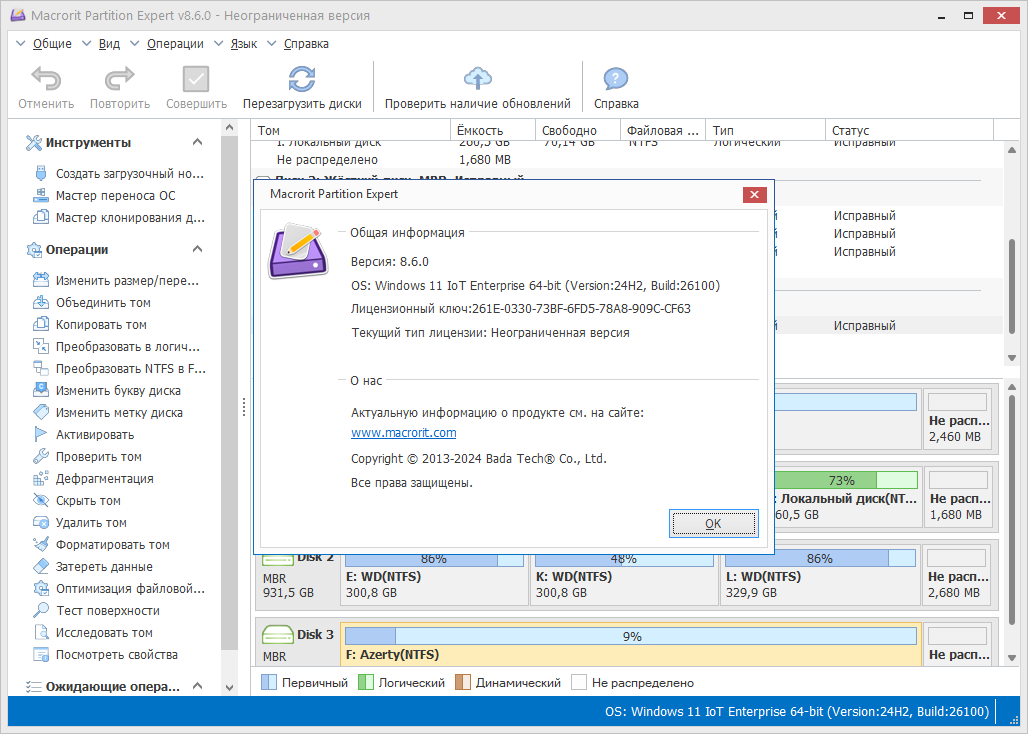The image size is (1028, 734).
Task: Click the Удалить том icon
Action: point(41,522)
